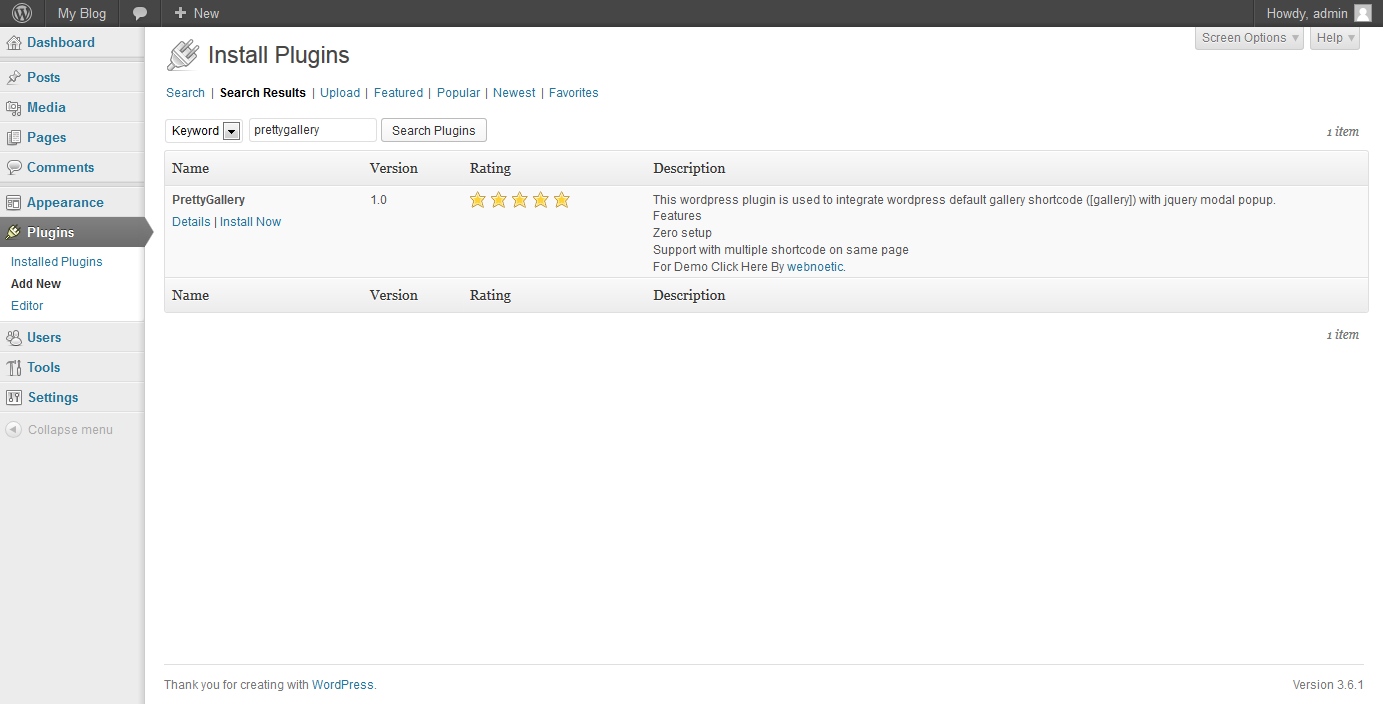Open PrettyGallery Details link

[191, 222]
